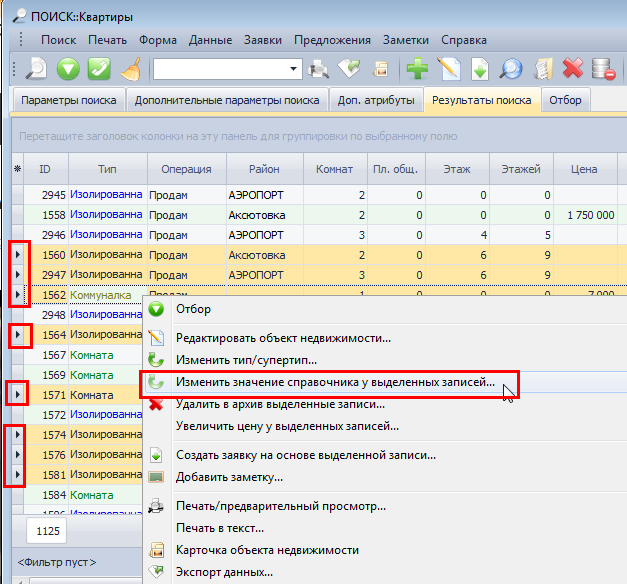Toggle row indicator for record 1571
The width and height of the screenshot is (627, 584).
pyautogui.click(x=17, y=395)
